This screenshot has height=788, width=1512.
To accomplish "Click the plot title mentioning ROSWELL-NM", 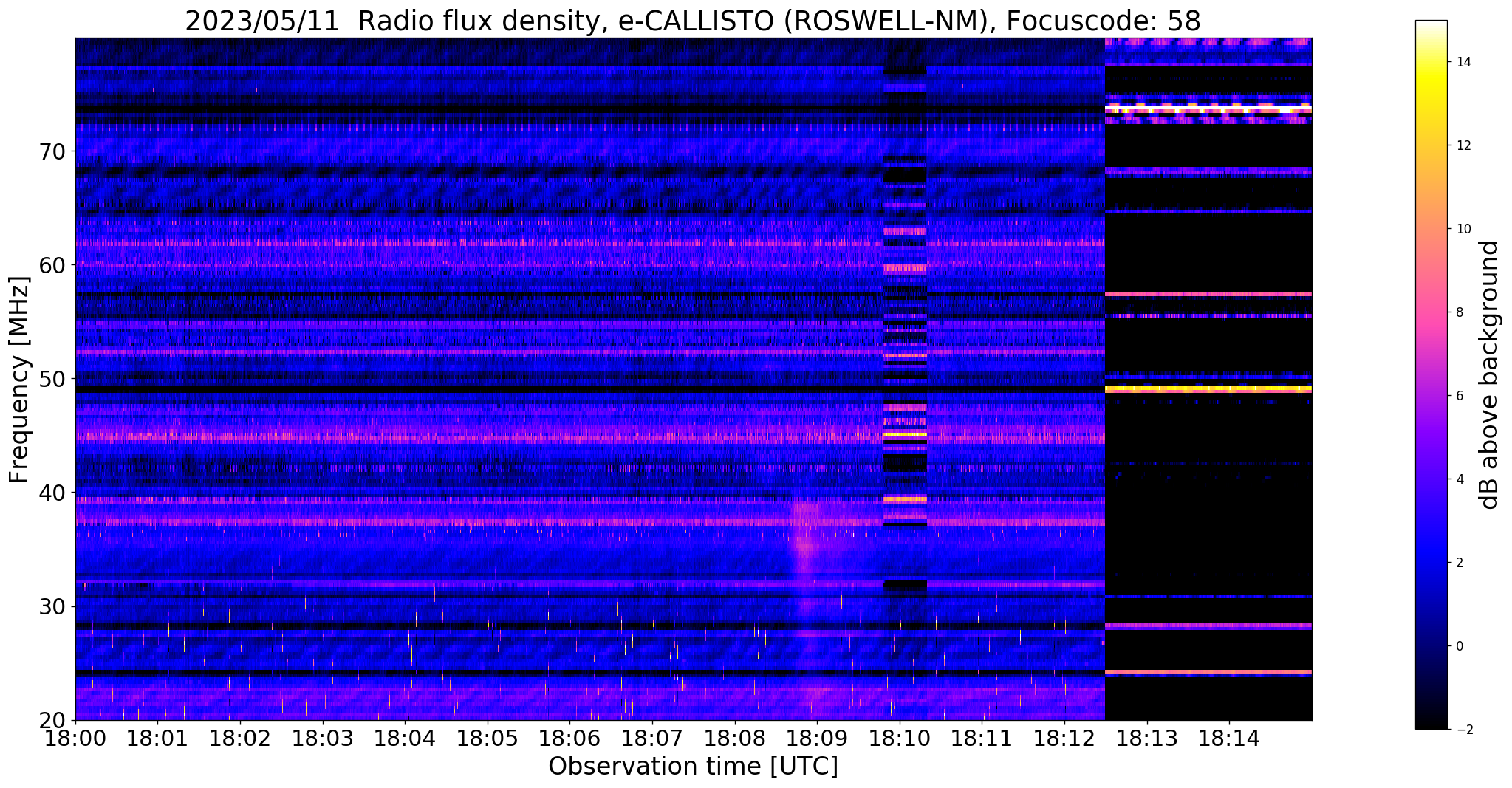I will pyautogui.click(x=693, y=21).
